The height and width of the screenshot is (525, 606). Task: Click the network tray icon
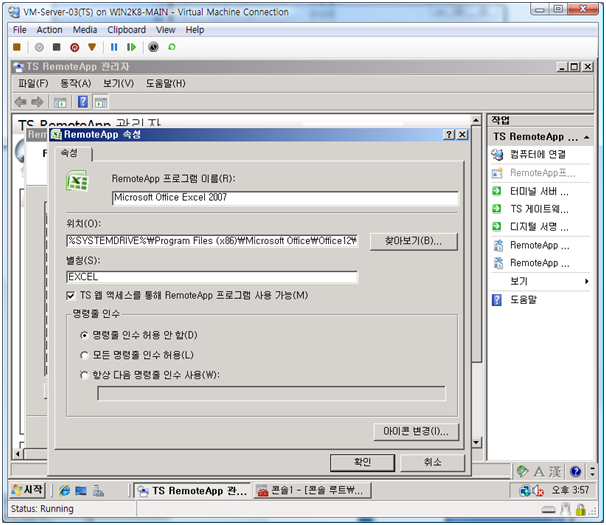[x=525, y=491]
